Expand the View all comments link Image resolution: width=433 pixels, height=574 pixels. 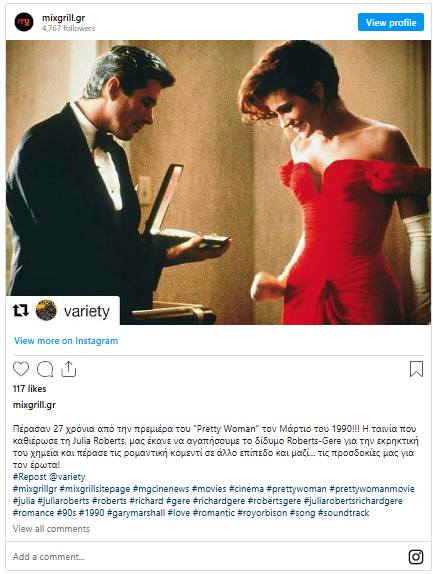coord(51,529)
